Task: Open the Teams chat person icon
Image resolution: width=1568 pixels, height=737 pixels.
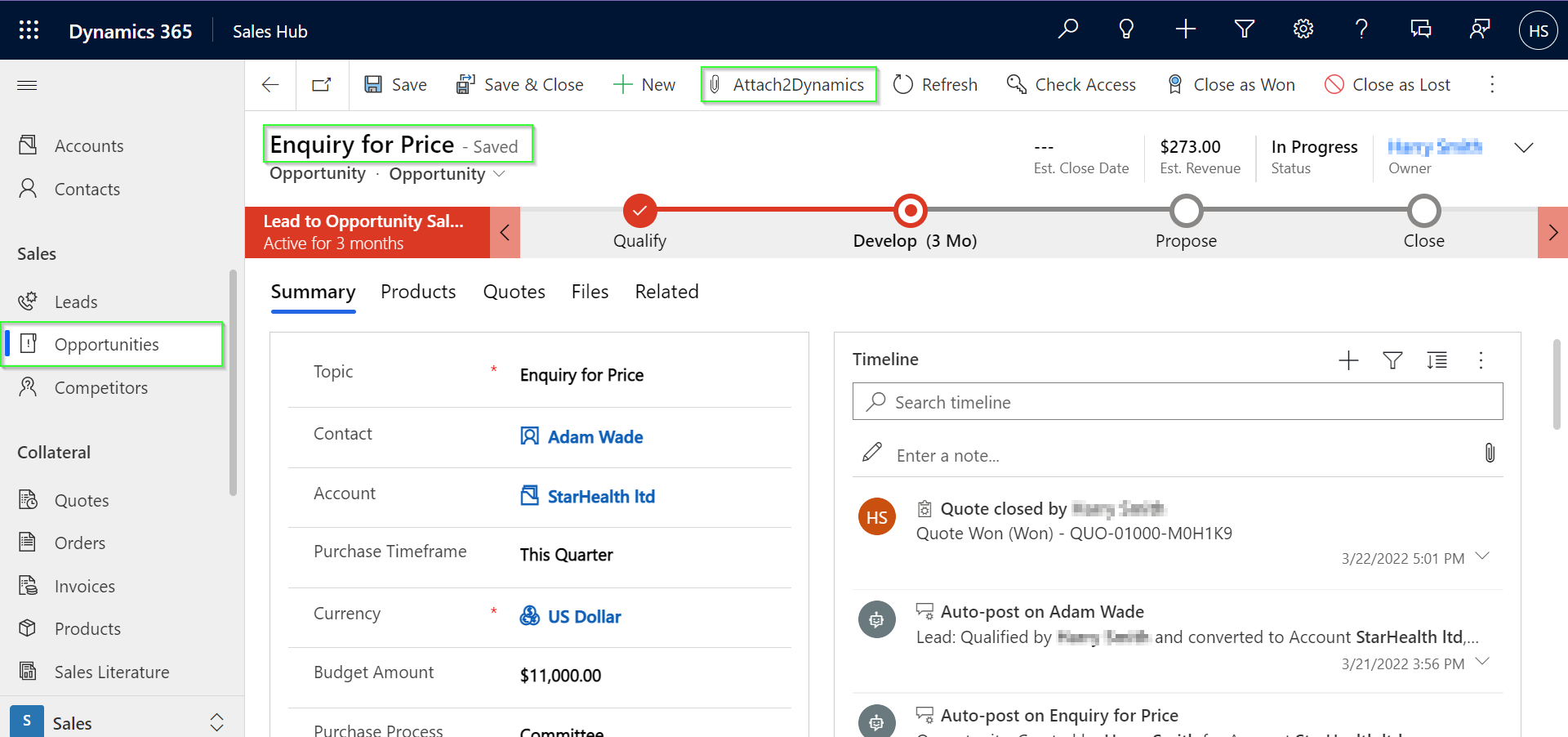Action: [1479, 29]
